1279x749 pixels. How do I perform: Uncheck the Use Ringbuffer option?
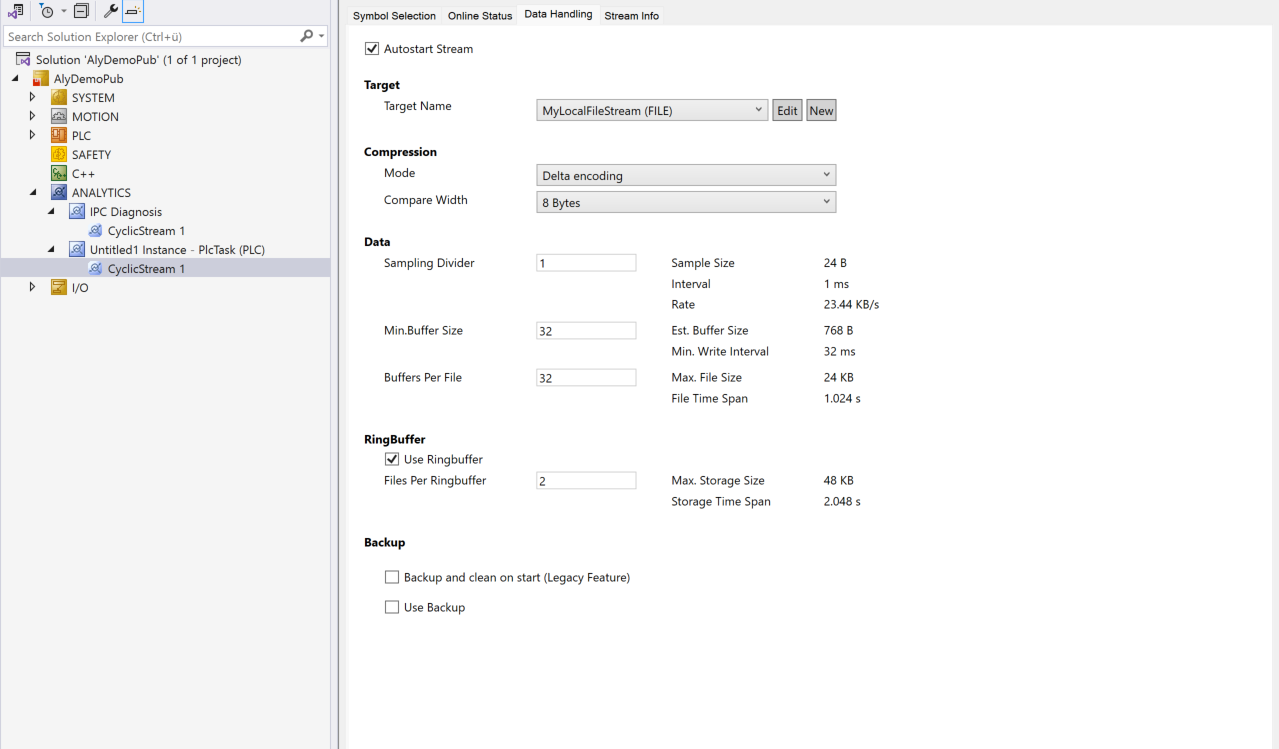point(392,459)
